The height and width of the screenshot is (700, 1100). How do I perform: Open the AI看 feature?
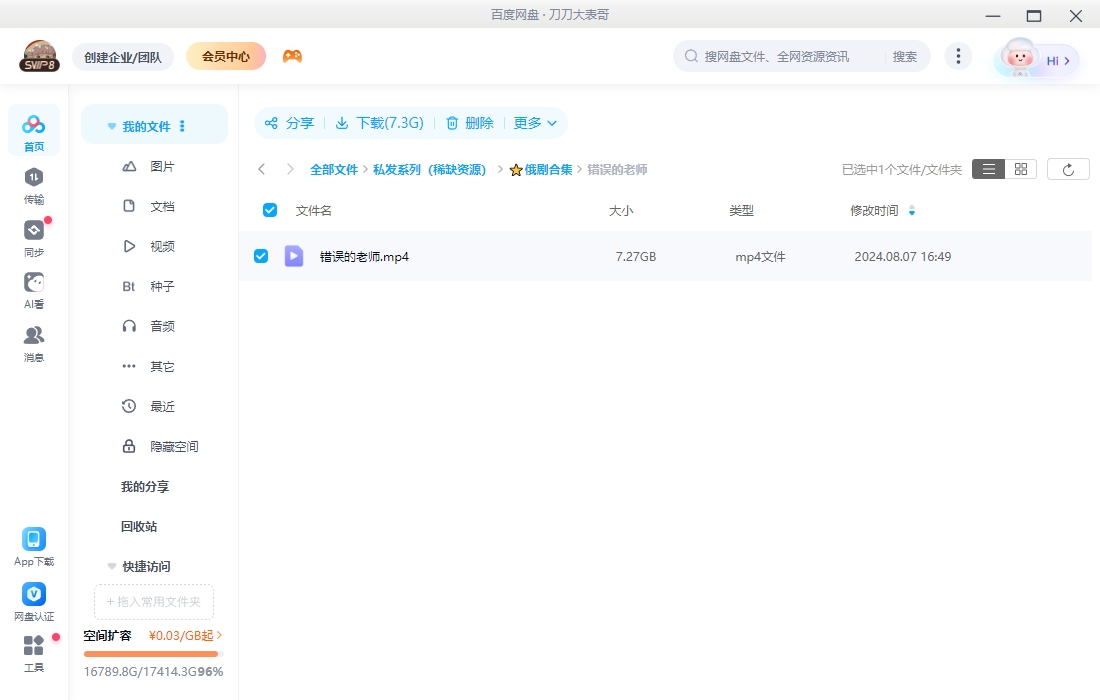tap(33, 290)
